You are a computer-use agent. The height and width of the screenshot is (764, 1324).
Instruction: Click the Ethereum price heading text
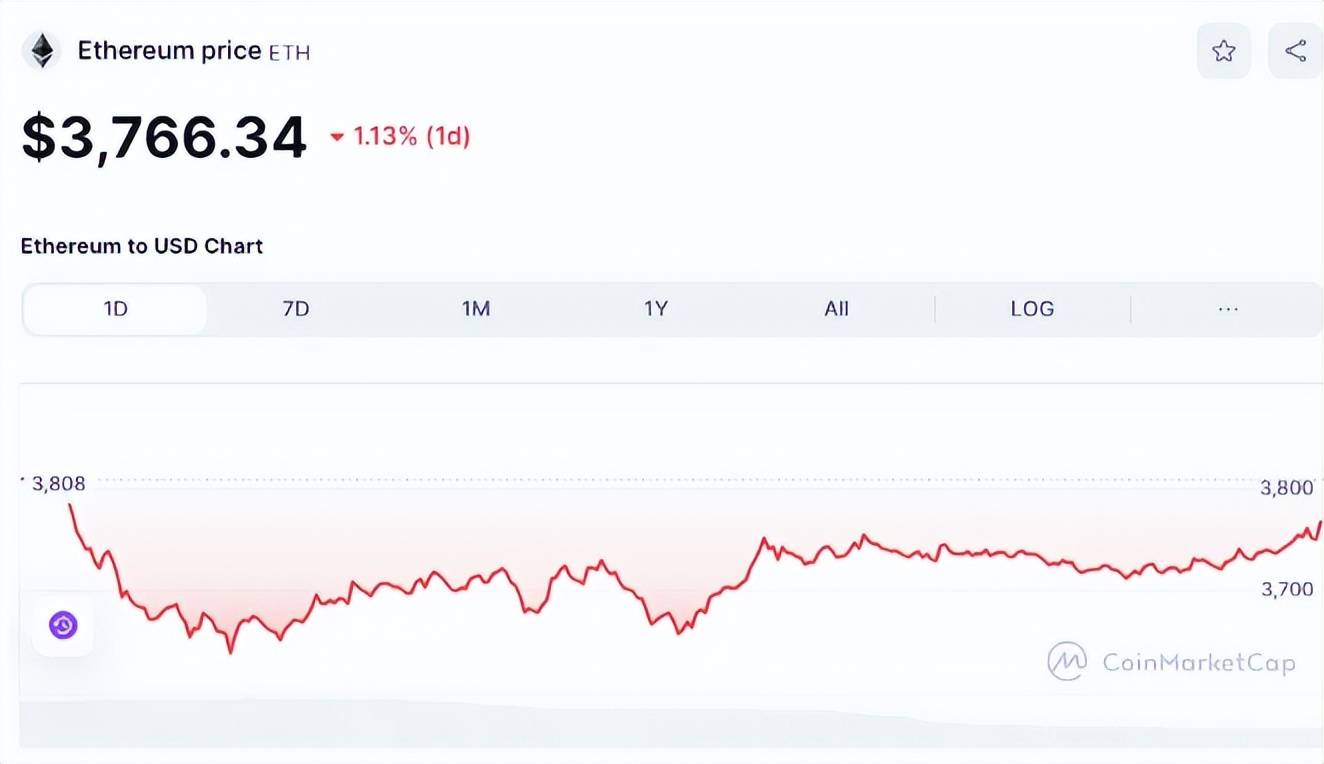(169, 51)
